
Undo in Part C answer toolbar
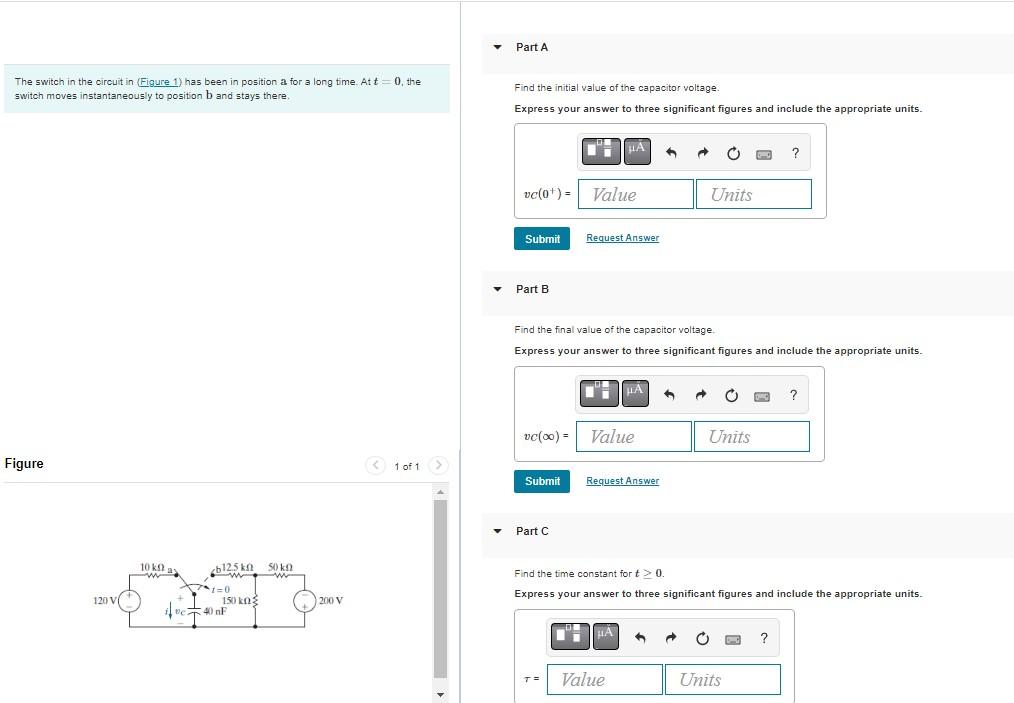640,638
